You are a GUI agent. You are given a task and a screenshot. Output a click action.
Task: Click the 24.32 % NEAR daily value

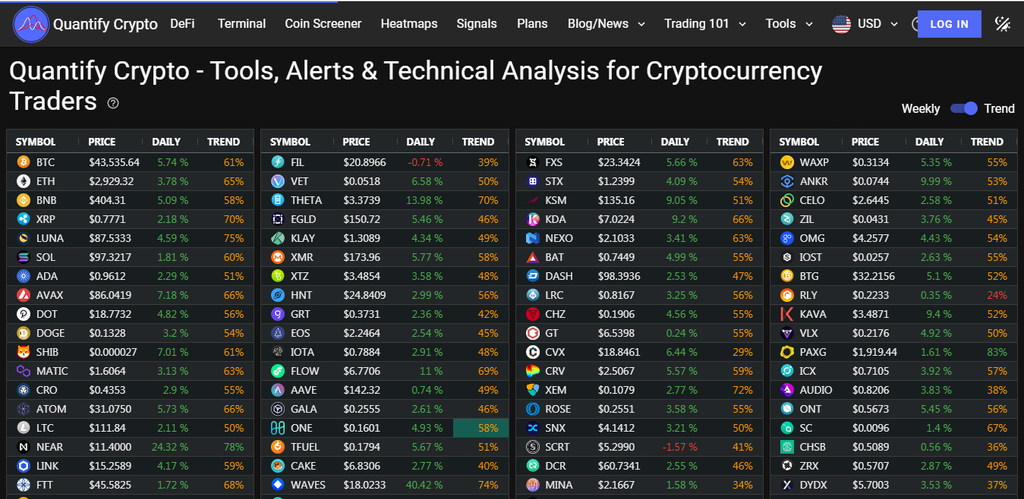tap(168, 447)
